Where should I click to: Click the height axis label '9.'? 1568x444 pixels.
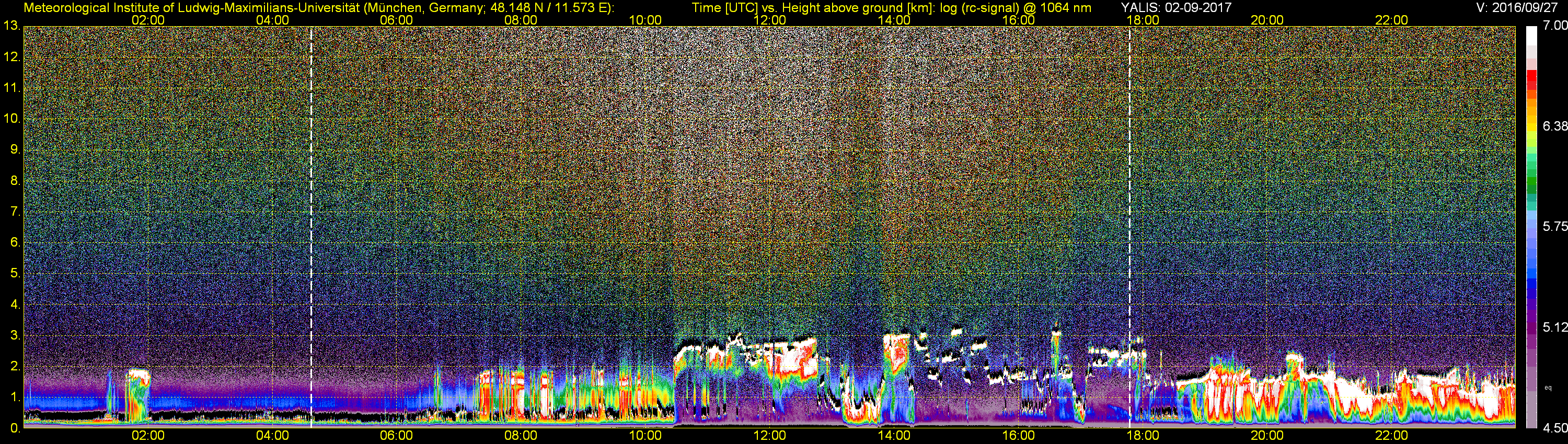[x=15, y=150]
